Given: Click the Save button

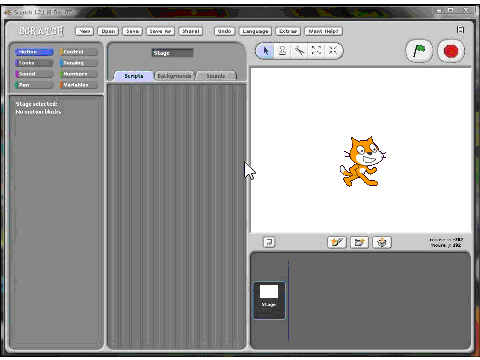Looking at the screenshot, I should 132,31.
